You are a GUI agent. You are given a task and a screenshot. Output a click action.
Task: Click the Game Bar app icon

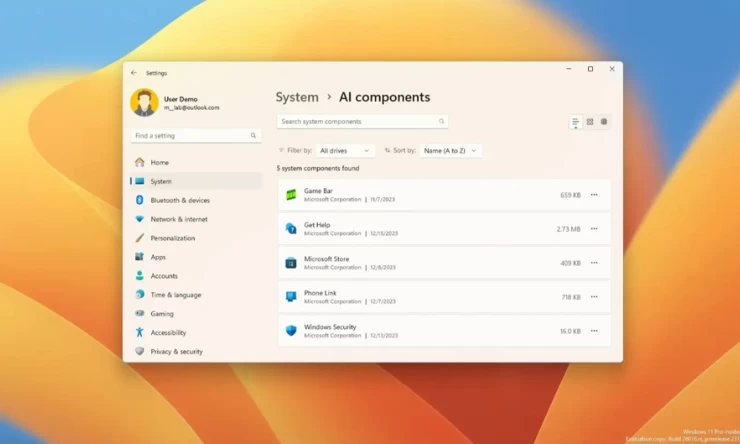tap(291, 195)
